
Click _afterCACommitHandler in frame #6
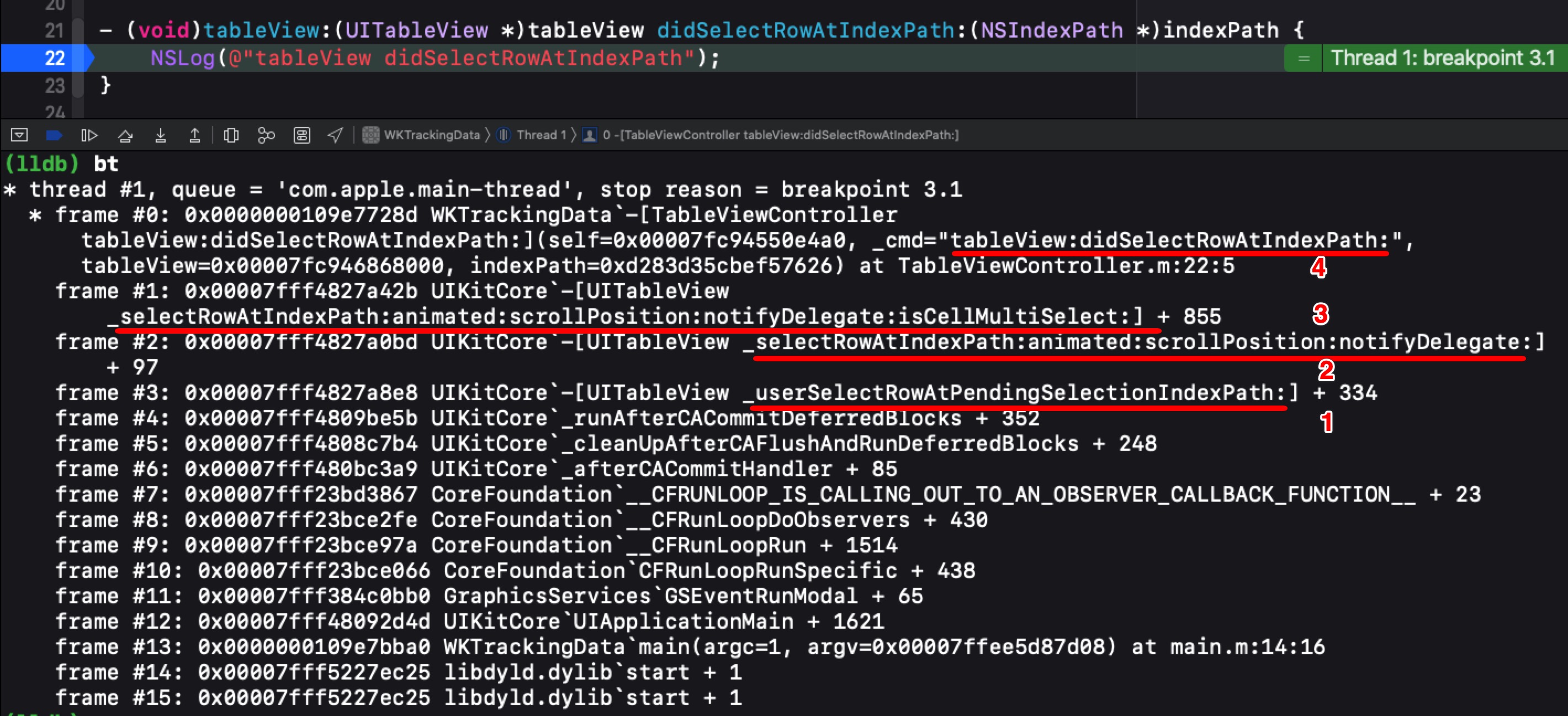tap(696, 470)
